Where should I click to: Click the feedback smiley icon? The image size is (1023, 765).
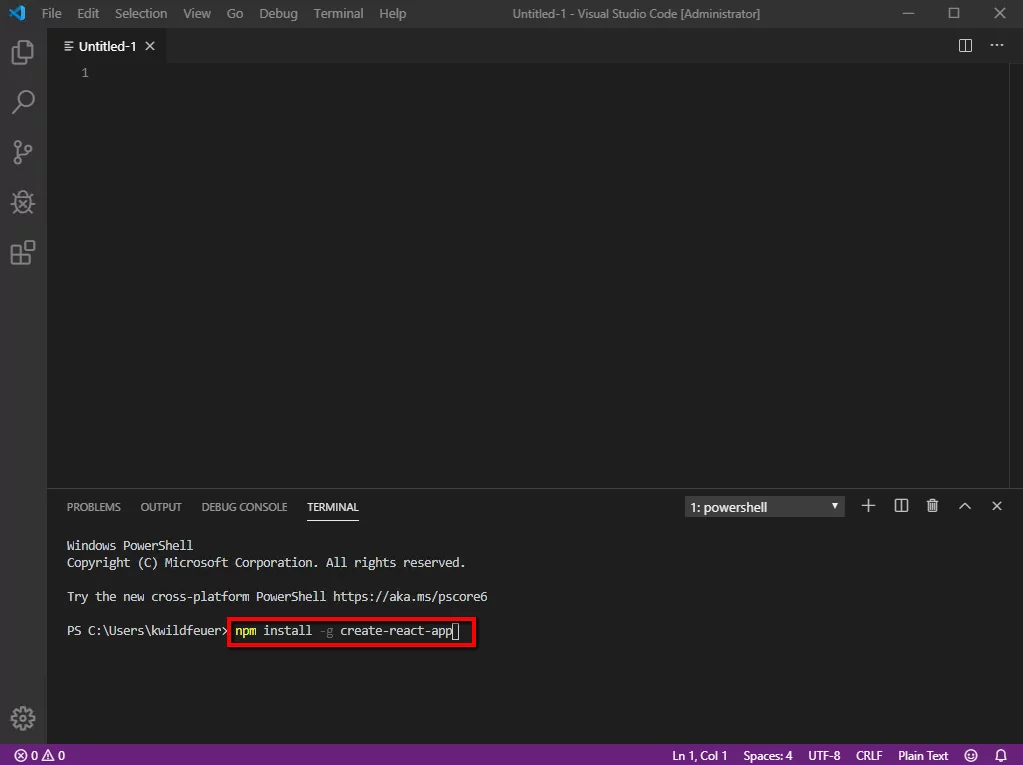coord(971,755)
